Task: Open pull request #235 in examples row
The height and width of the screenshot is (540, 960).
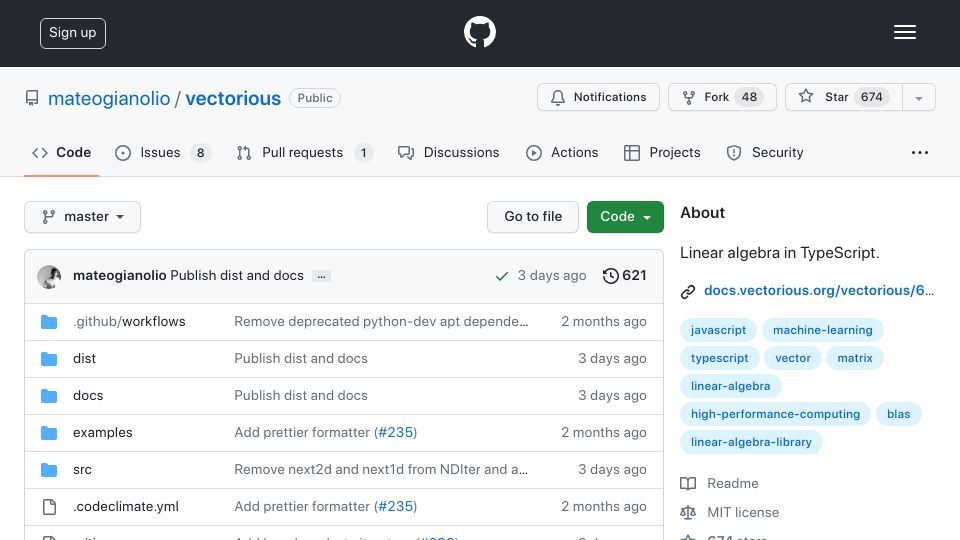Action: (x=396, y=432)
